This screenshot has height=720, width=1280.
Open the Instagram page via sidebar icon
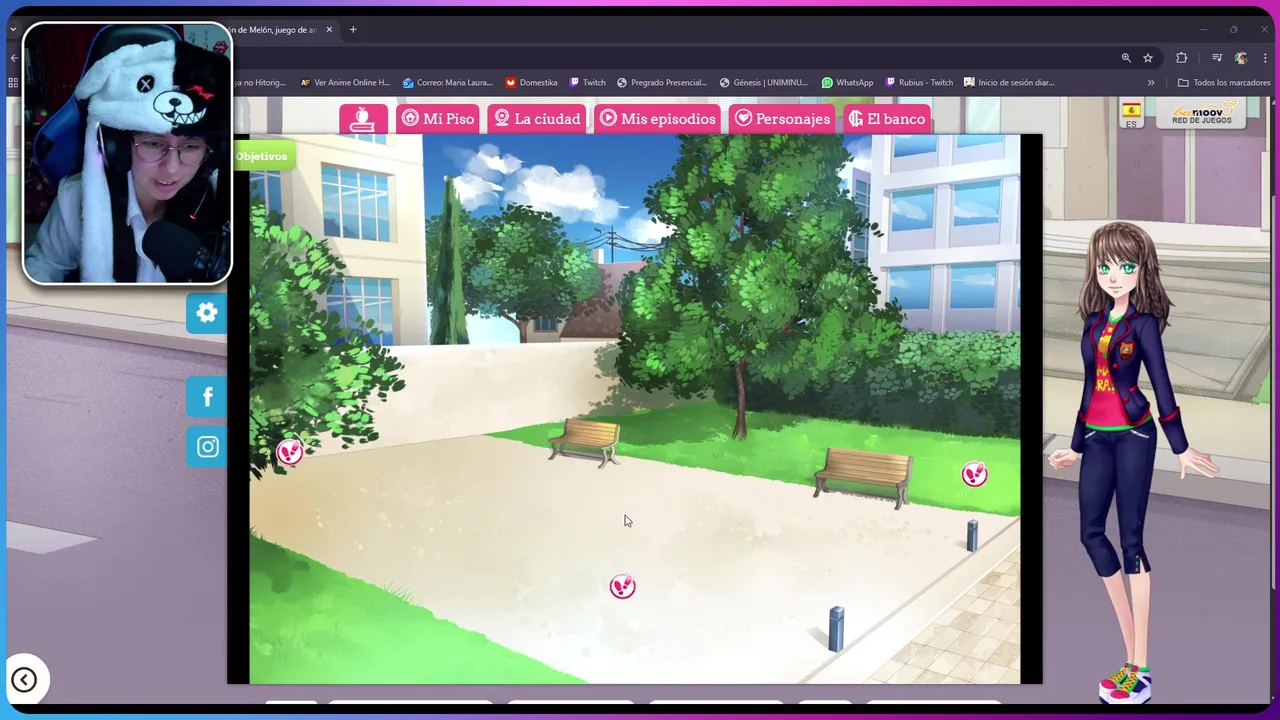[207, 447]
